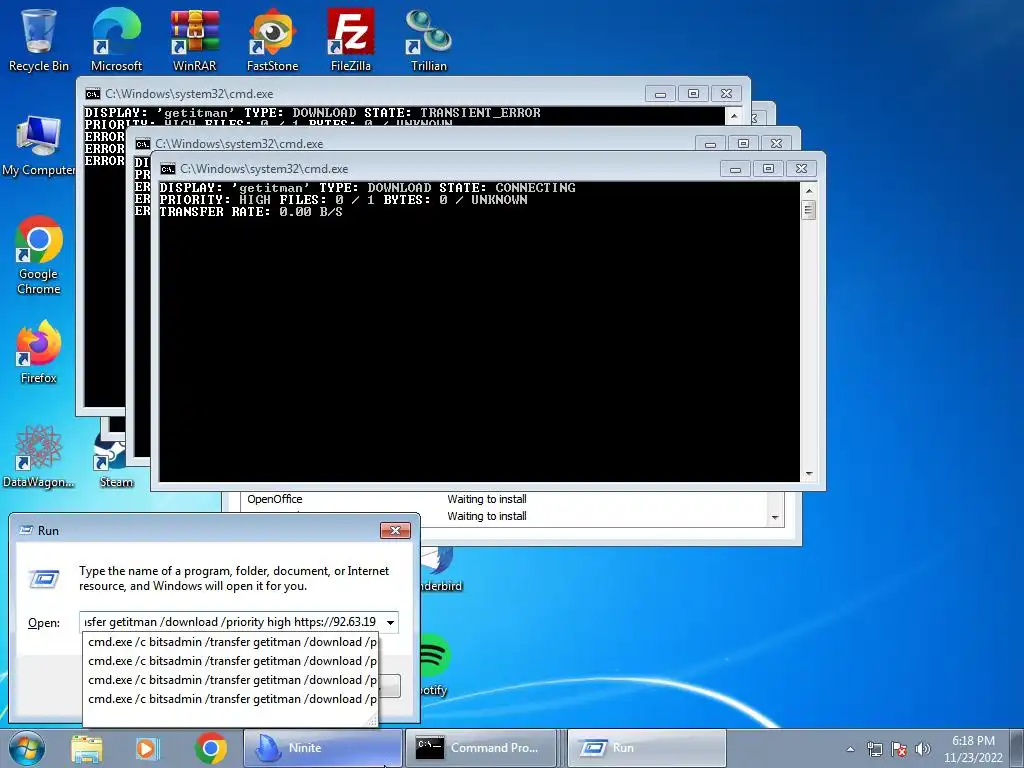Open the pinned Chrome taskbar icon
Viewport: 1024px width, 768px height.
tap(210, 748)
